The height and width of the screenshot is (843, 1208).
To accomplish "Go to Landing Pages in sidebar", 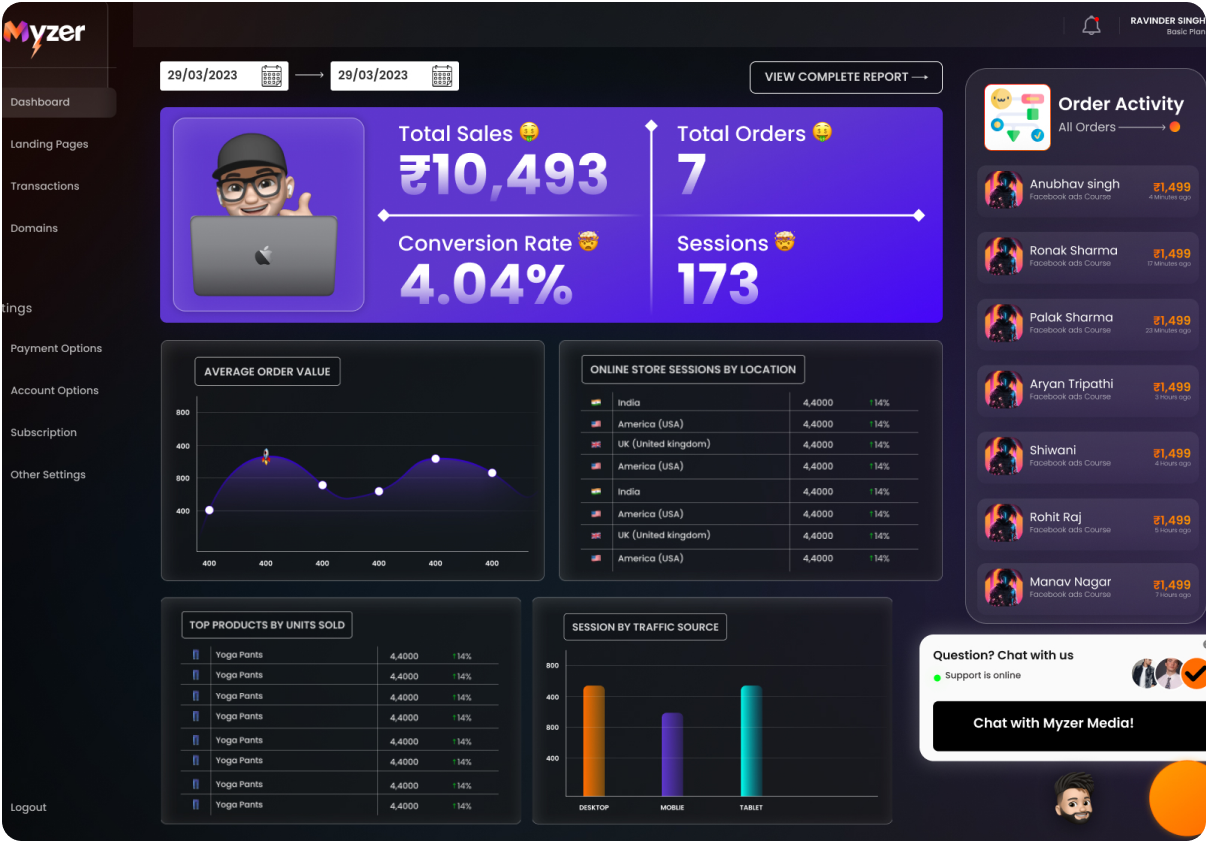I will (49, 144).
